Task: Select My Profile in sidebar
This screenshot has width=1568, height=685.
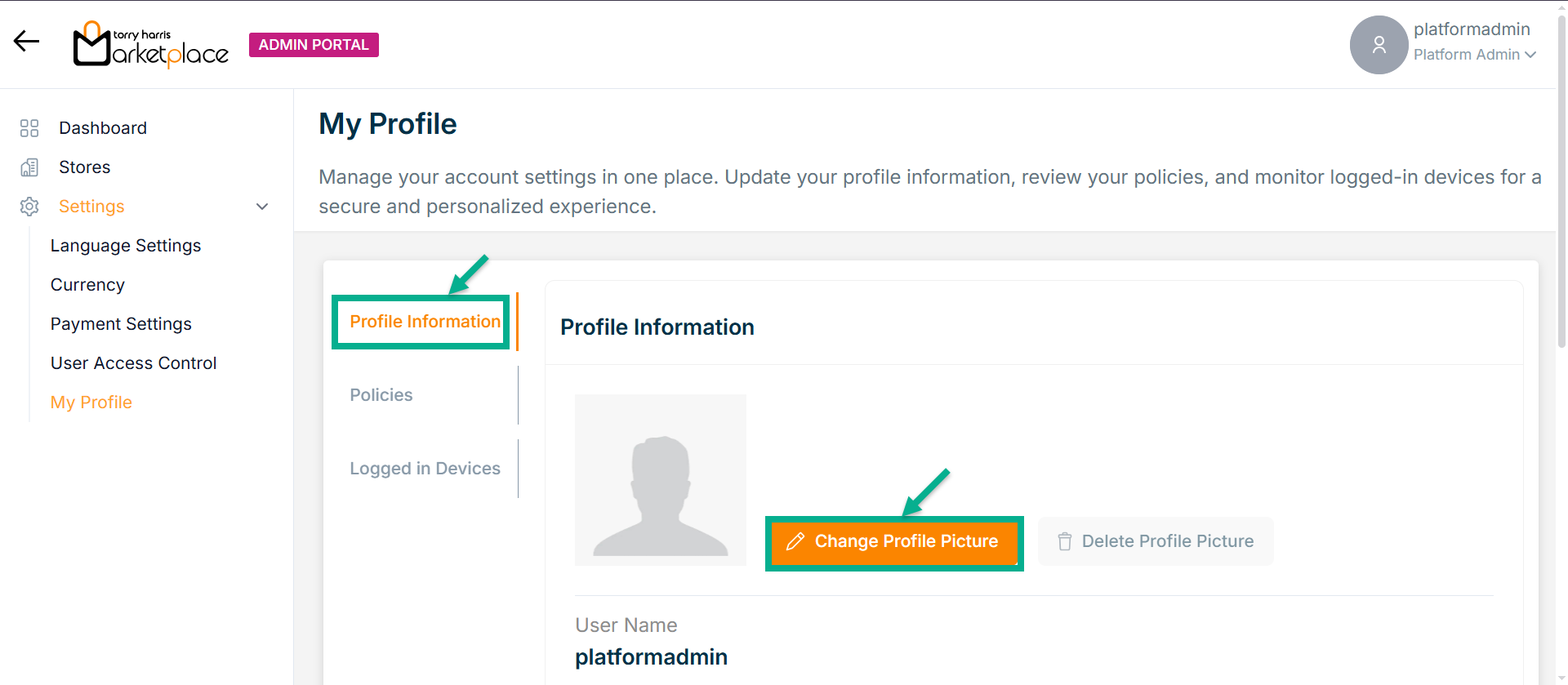Action: 91,403
